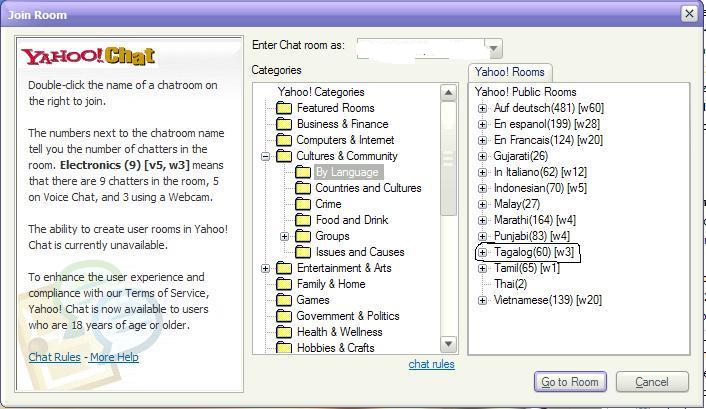Expand the Punjabi room list
The width and height of the screenshot is (706, 409).
[x=482, y=236]
